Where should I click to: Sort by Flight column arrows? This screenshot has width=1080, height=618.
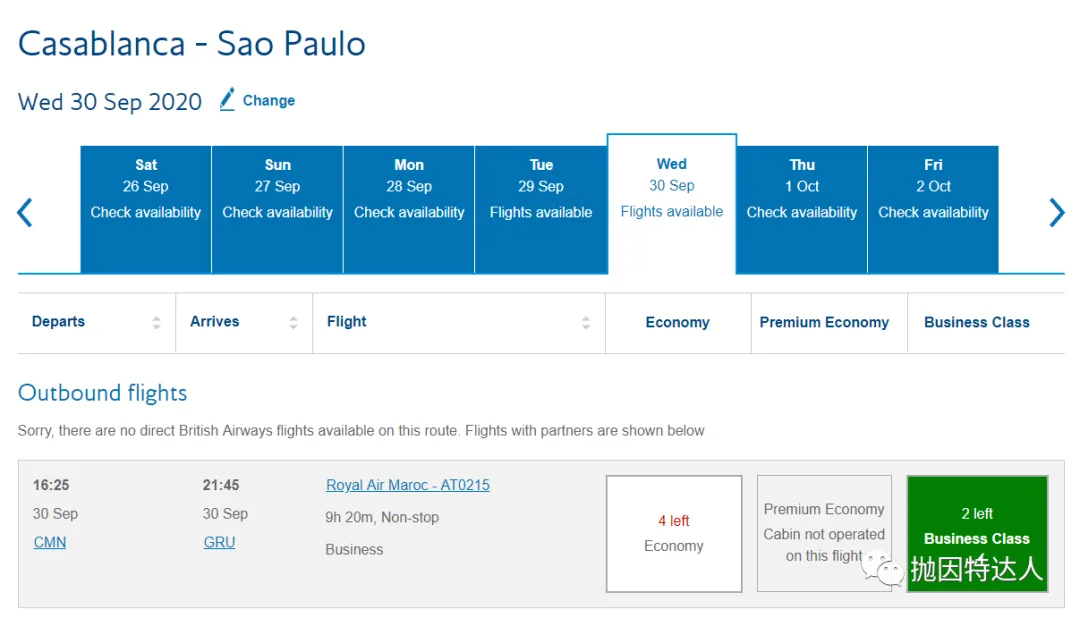point(586,322)
